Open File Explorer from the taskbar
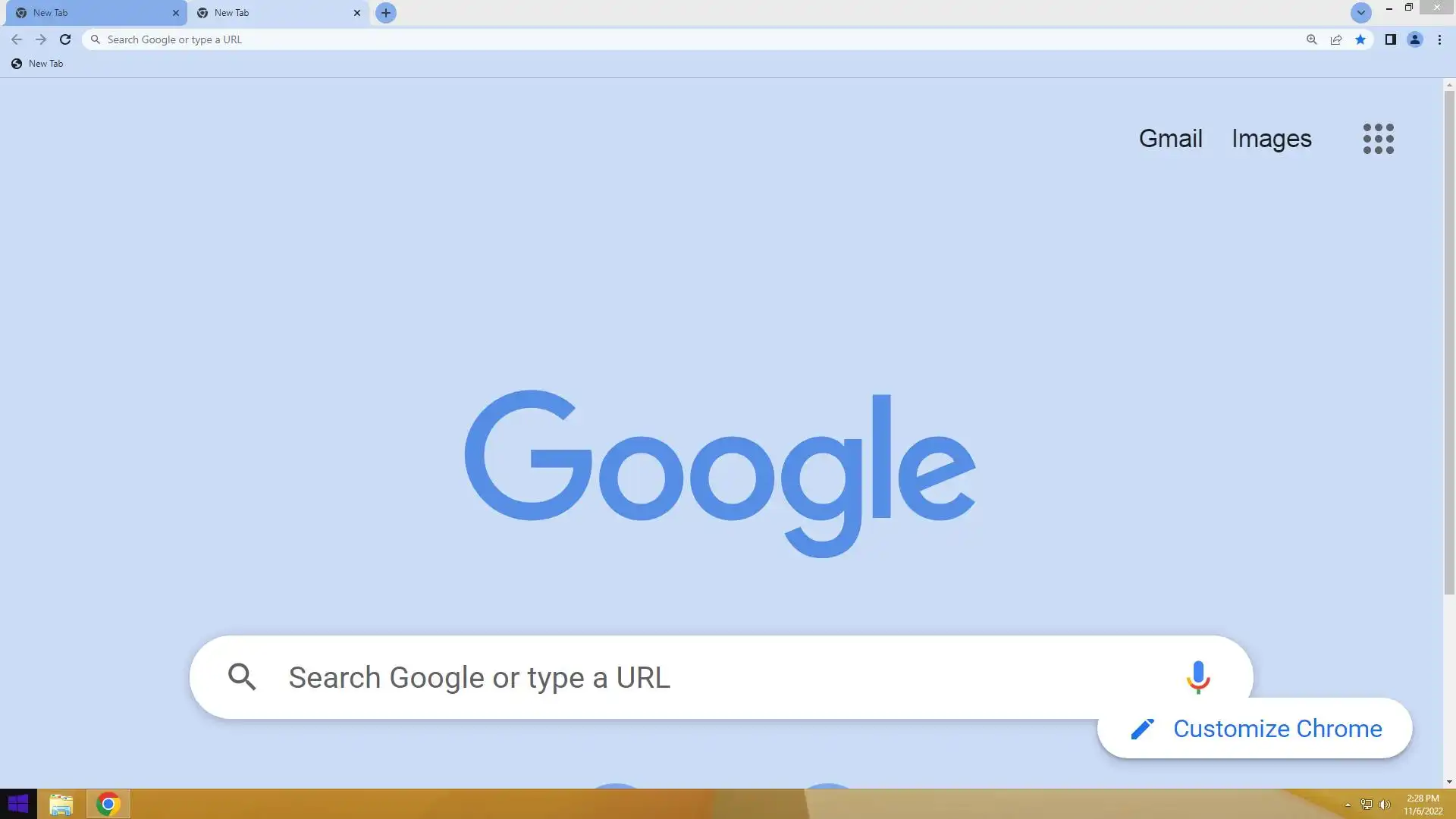This screenshot has width=1456, height=819. 61,805
